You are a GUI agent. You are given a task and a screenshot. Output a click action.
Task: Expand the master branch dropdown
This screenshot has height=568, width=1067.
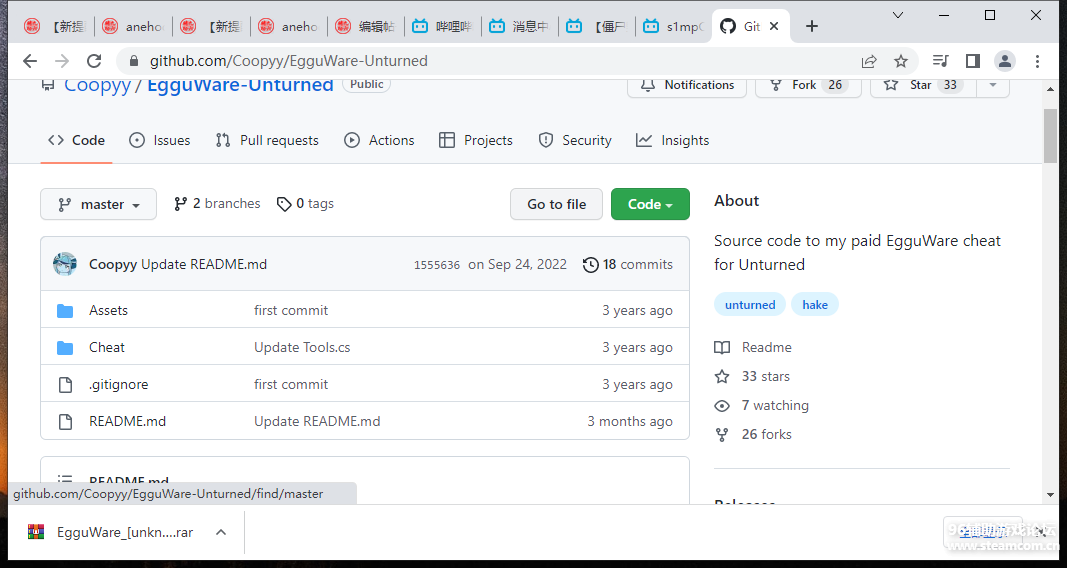(x=98, y=204)
